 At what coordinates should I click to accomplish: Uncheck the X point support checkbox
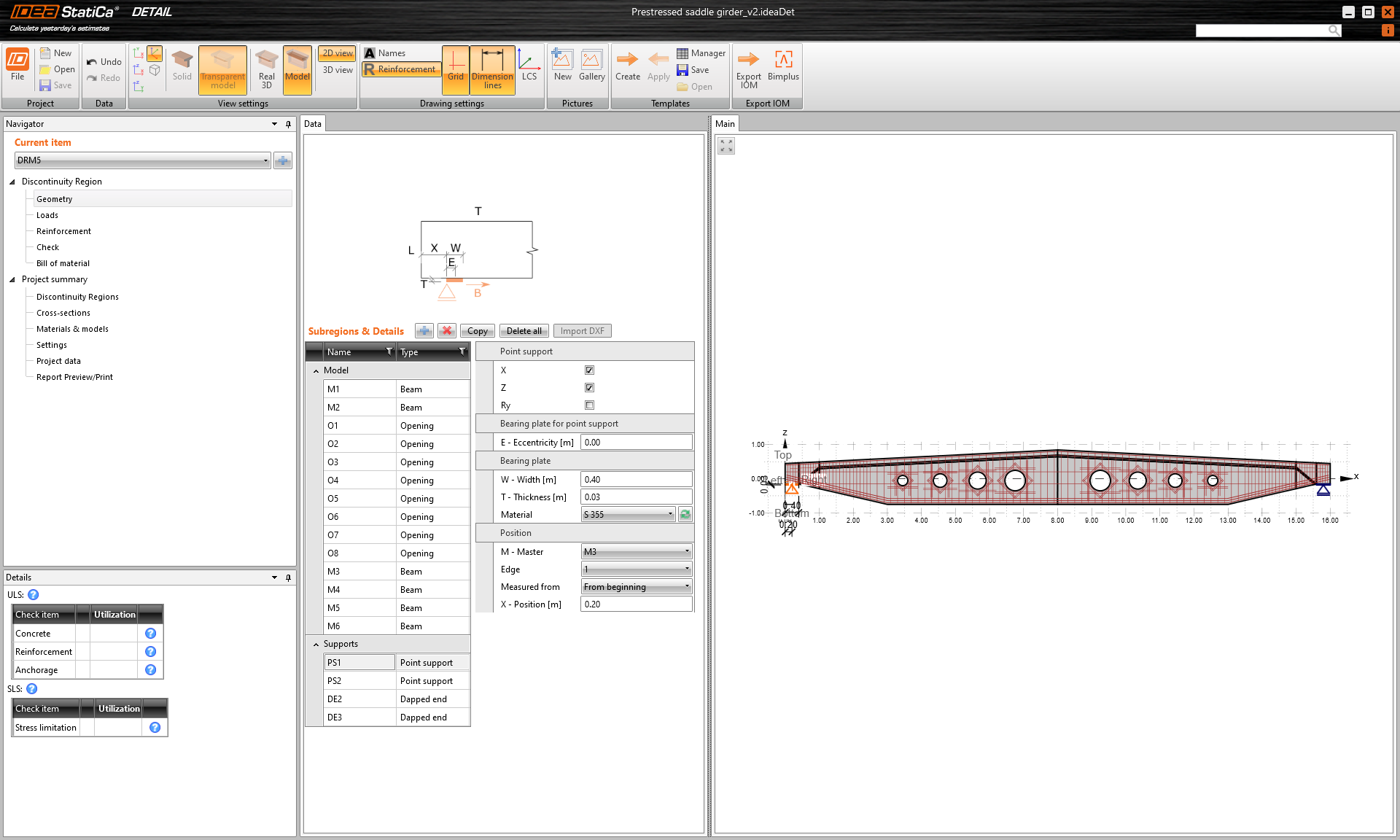point(589,370)
